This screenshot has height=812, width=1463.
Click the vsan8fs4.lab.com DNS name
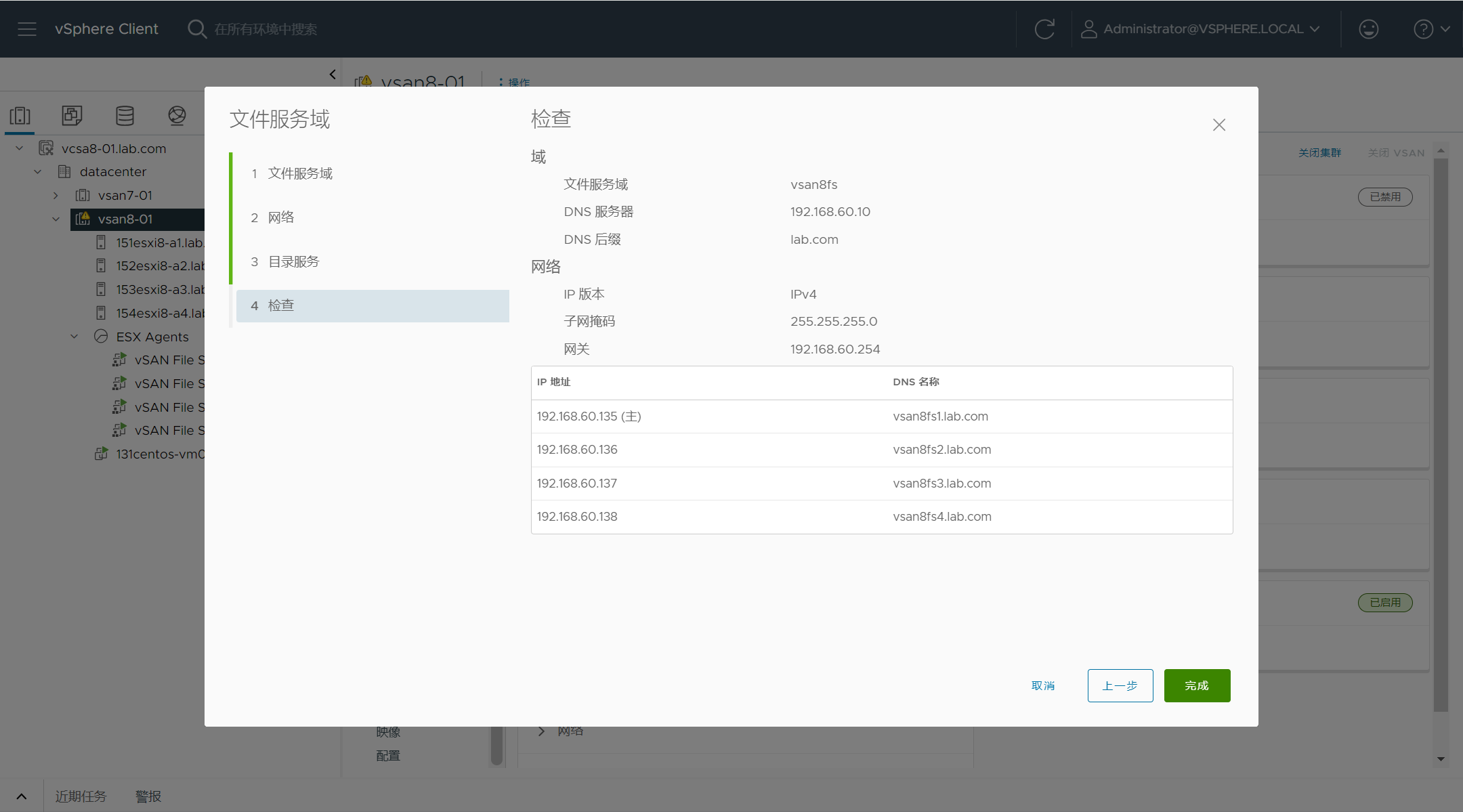click(x=941, y=517)
